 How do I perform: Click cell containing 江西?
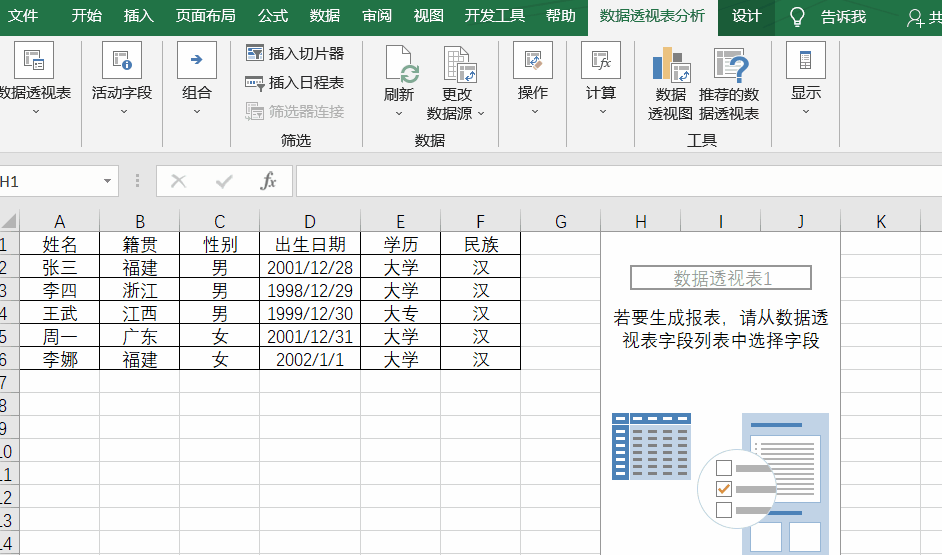(x=139, y=313)
